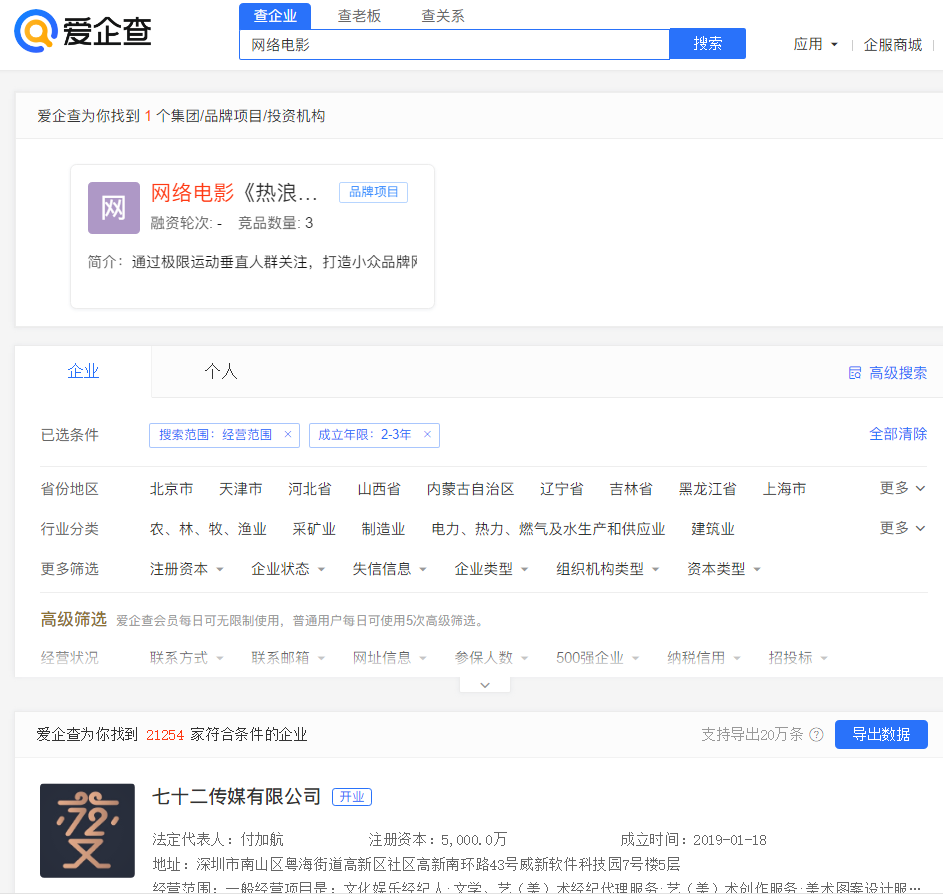943x896 pixels.
Task: Click the search input field
Action: tap(453, 45)
